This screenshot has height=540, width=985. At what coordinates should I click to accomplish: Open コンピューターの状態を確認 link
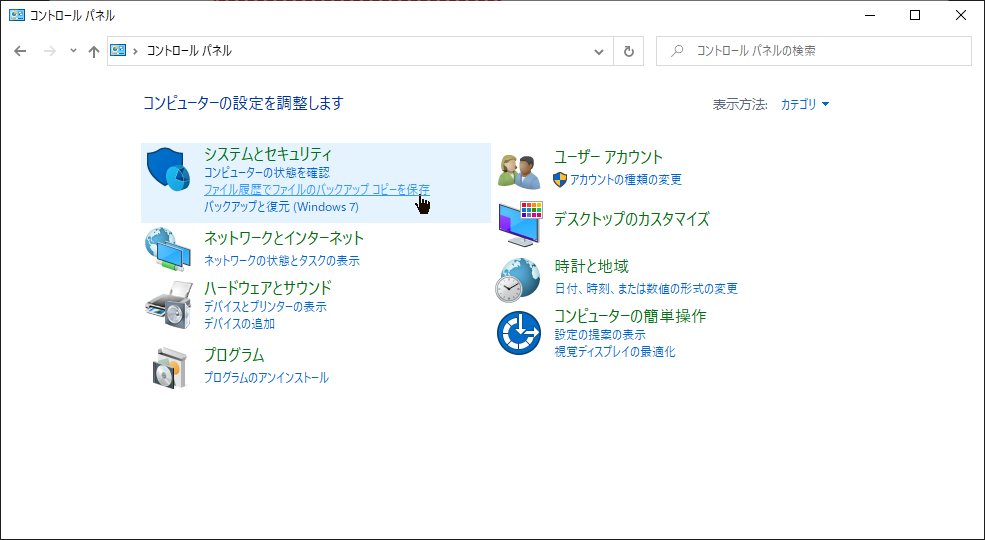pos(267,172)
